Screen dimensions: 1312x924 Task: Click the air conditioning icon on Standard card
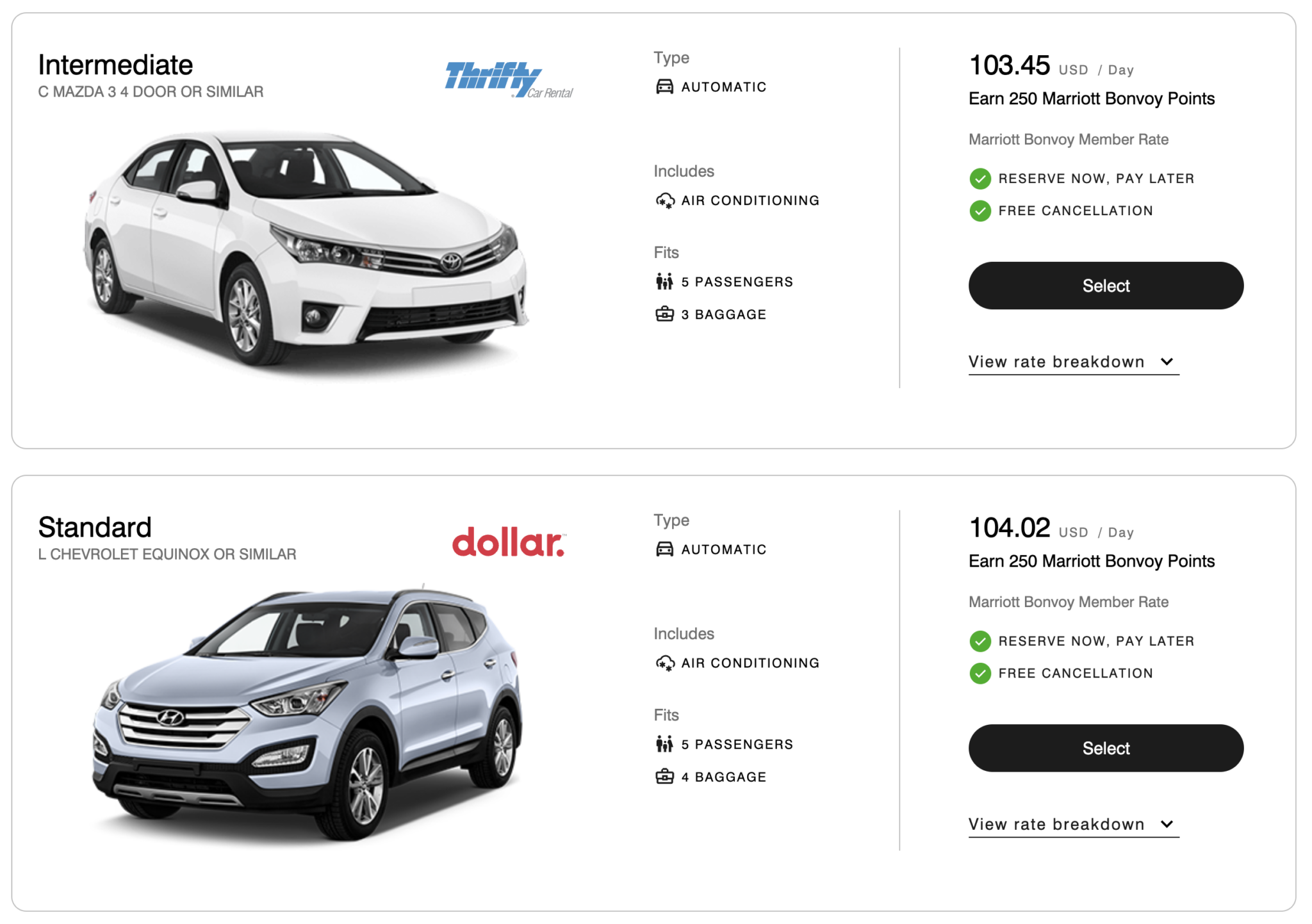click(664, 663)
